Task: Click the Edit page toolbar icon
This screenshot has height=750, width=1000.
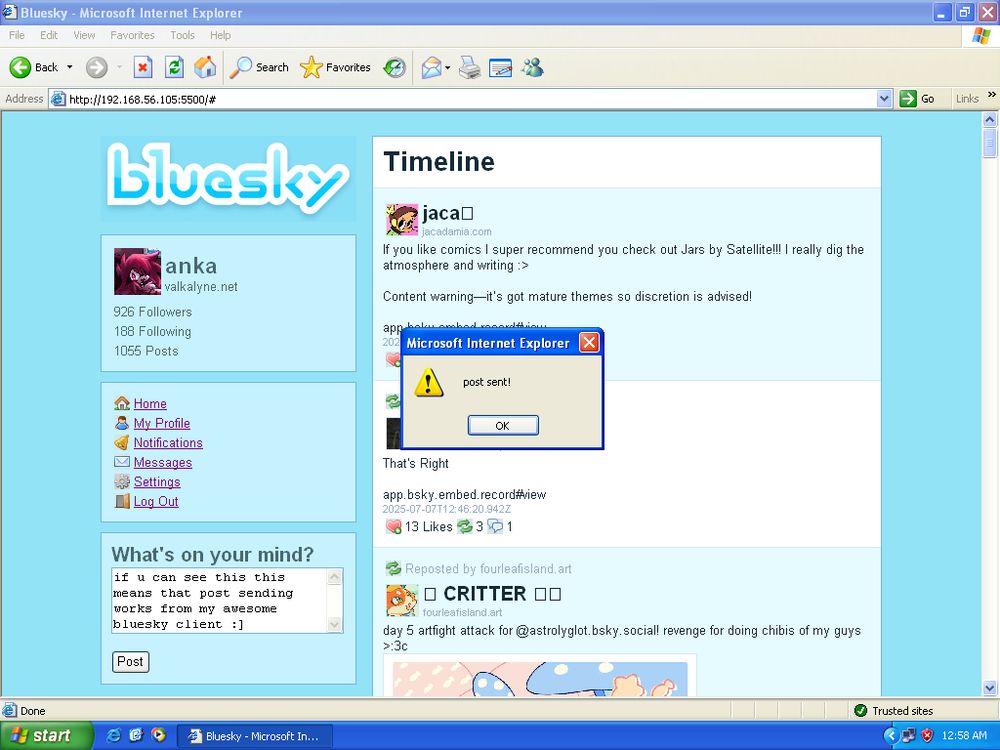Action: (x=501, y=67)
